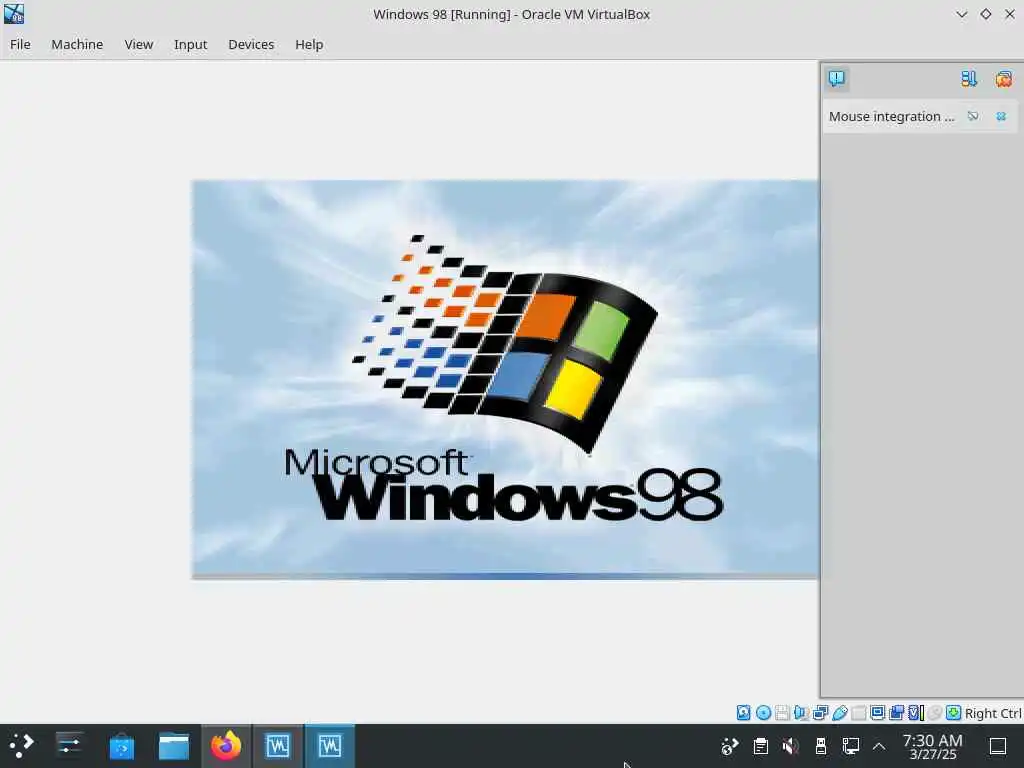This screenshot has width=1024, height=768.
Task: Open the View menu
Action: (x=138, y=44)
